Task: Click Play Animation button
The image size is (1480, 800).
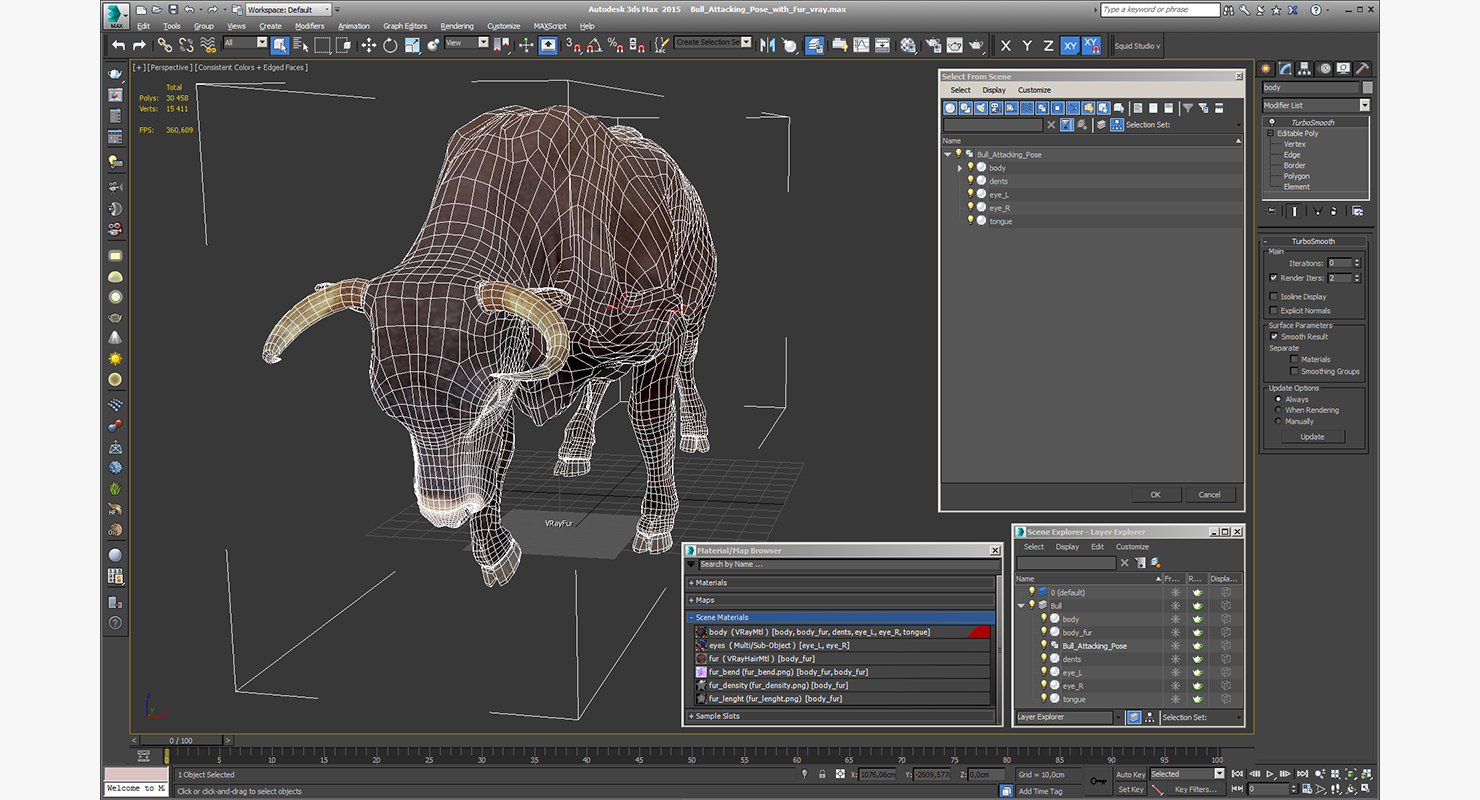Action: coord(1270,774)
